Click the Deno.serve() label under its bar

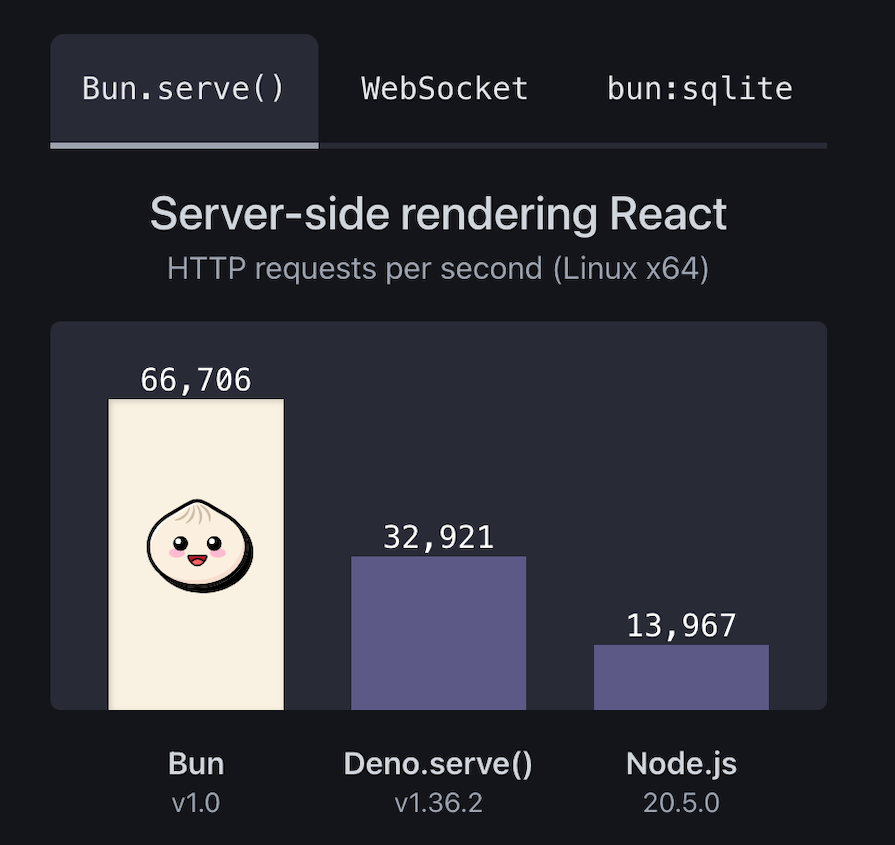(438, 763)
